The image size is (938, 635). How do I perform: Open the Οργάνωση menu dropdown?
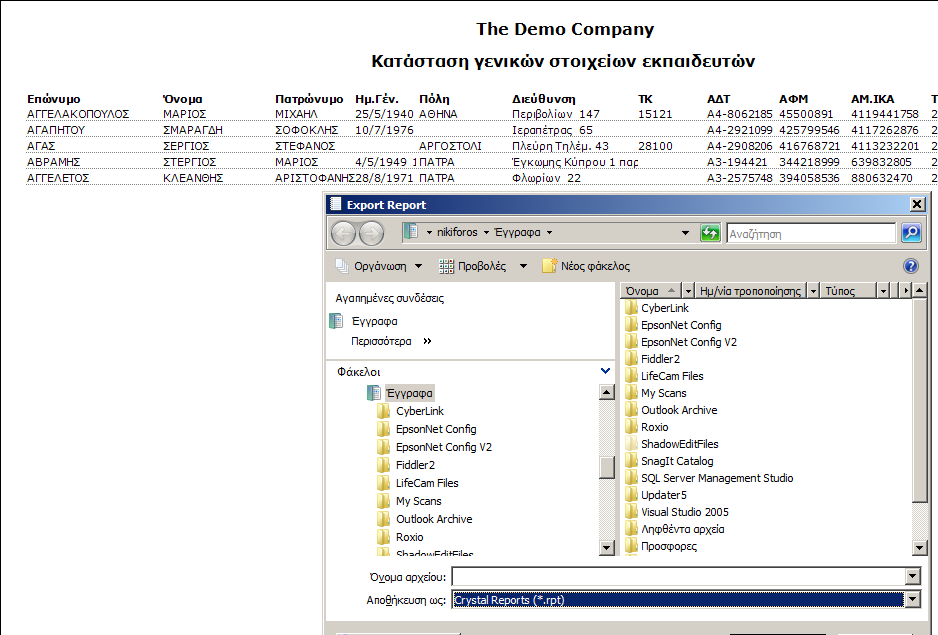380,266
